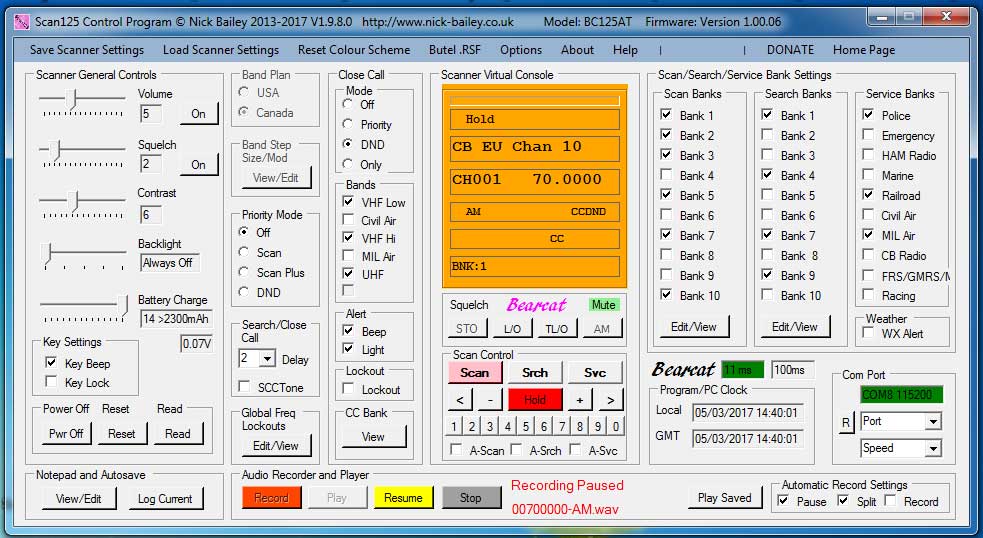This screenshot has width=983, height=538.
Task: Toggle the Alert Beep checkbox
Action: pos(348,330)
